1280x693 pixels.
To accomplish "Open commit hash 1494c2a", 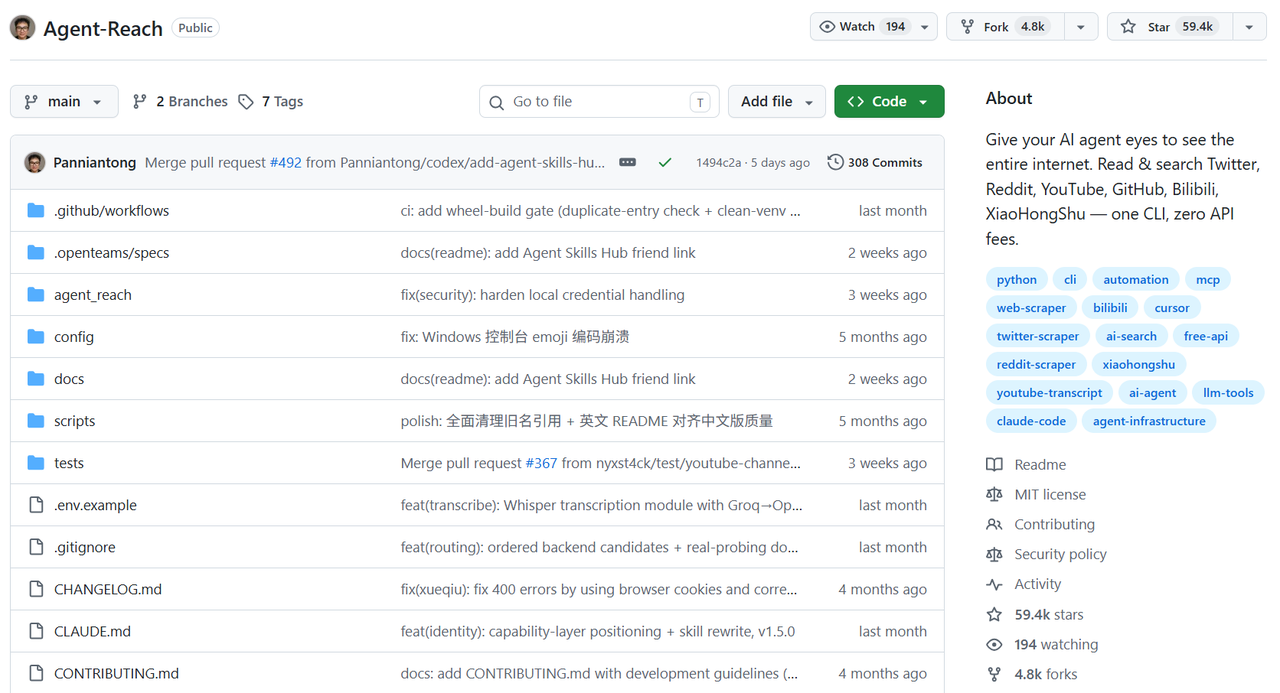I will point(718,162).
